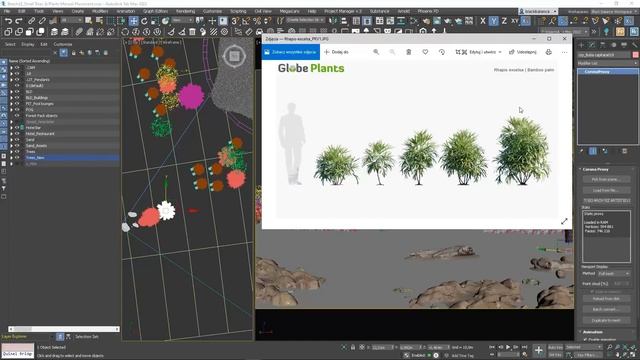Expand the Trees_New layer arrow
Image resolution: width=640 pixels, height=360 pixels.
[x=11, y=158]
